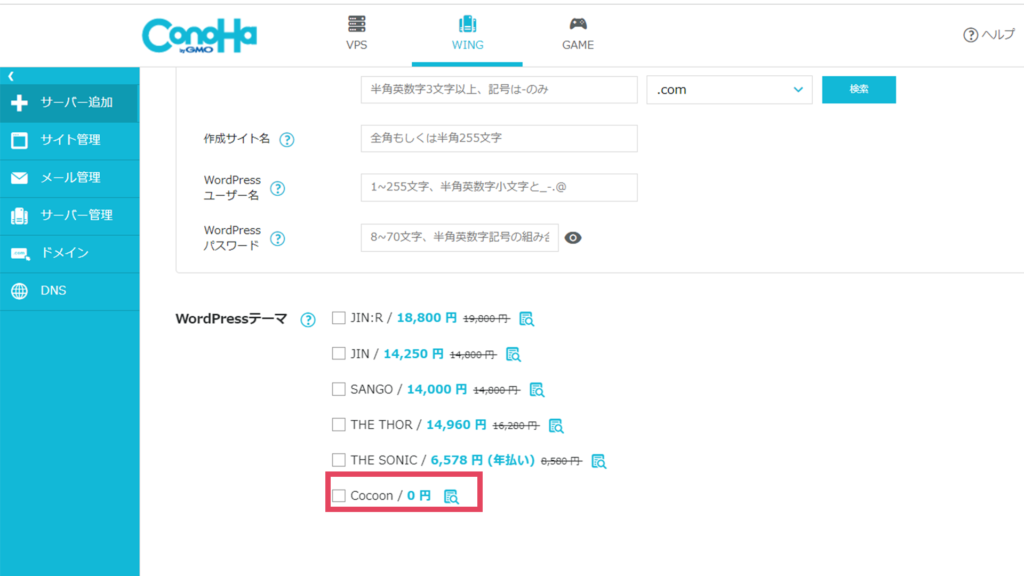Click the ConoHa by GMO logo
This screenshot has width=1024, height=576.
[x=199, y=36]
